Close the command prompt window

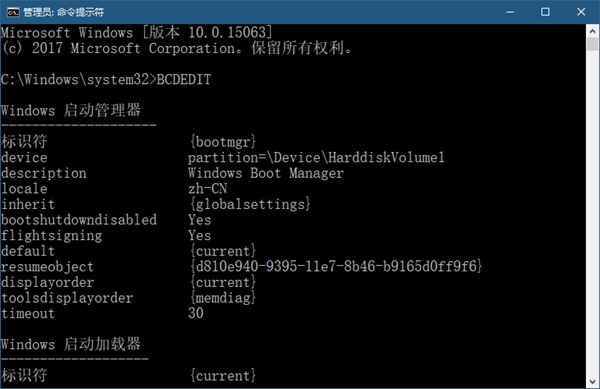tap(581, 12)
